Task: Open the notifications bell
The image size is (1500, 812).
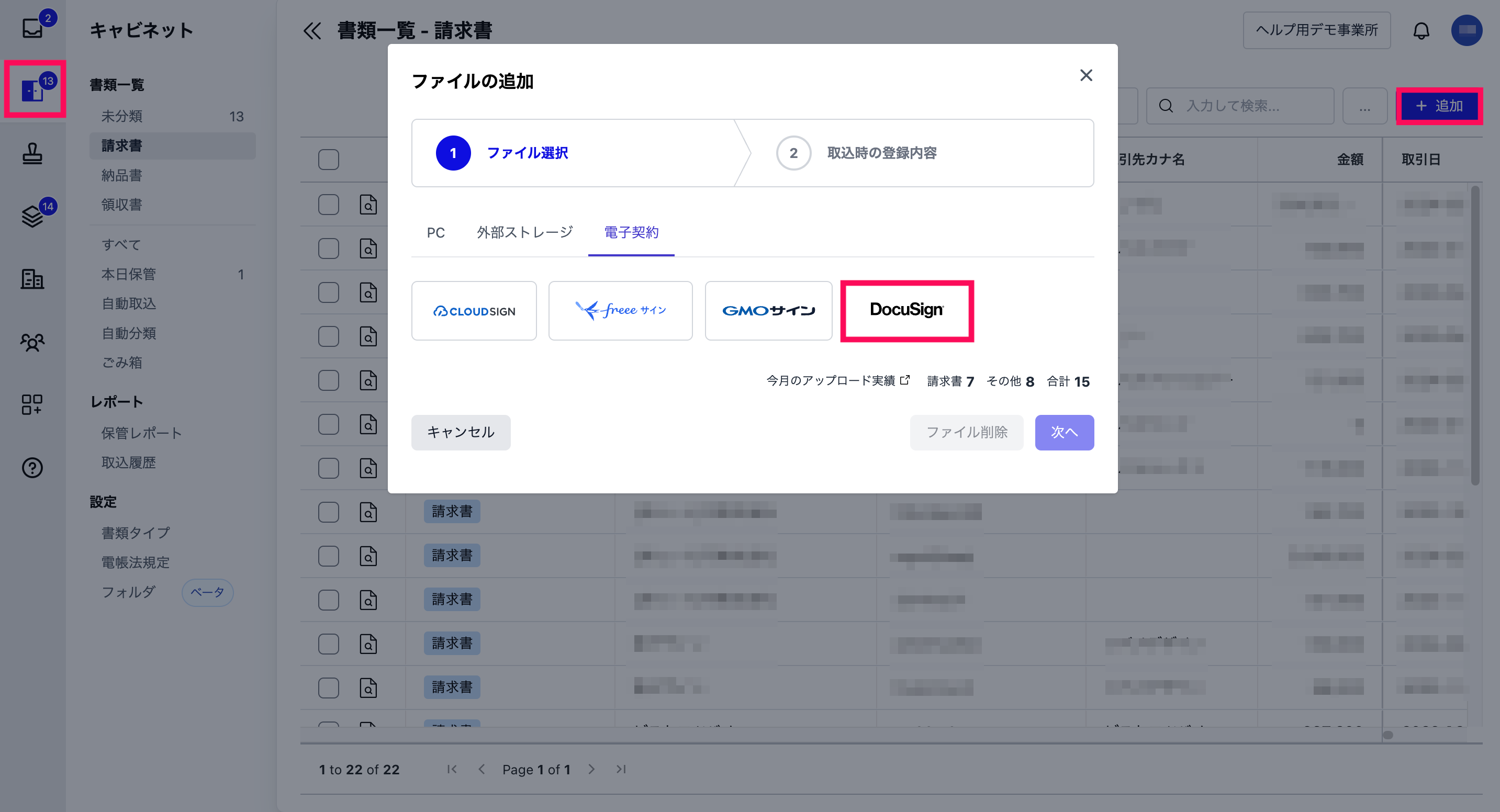Action: pos(1421,30)
